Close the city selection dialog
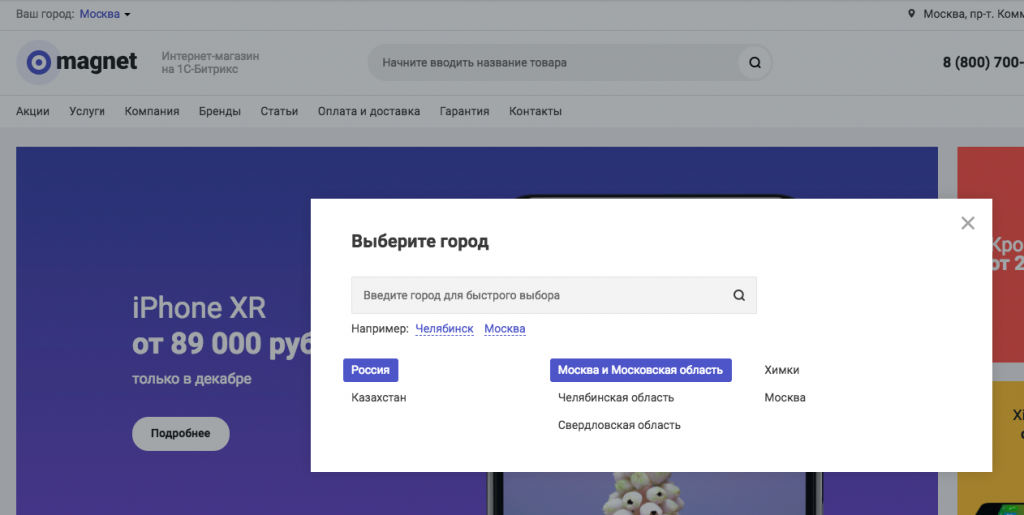1024x515 pixels. click(967, 223)
